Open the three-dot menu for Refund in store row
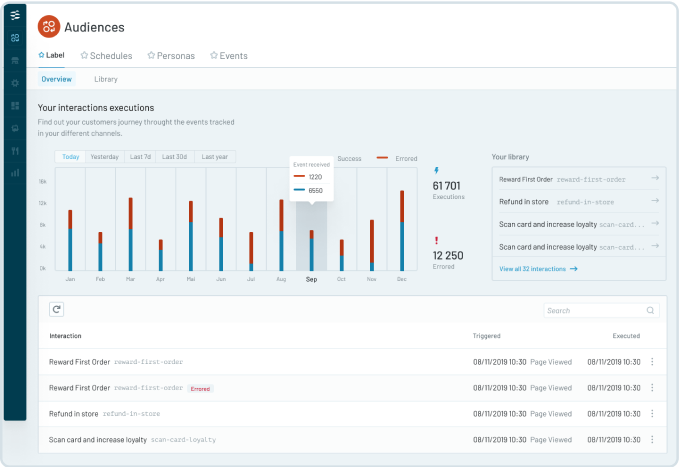 click(x=652, y=413)
